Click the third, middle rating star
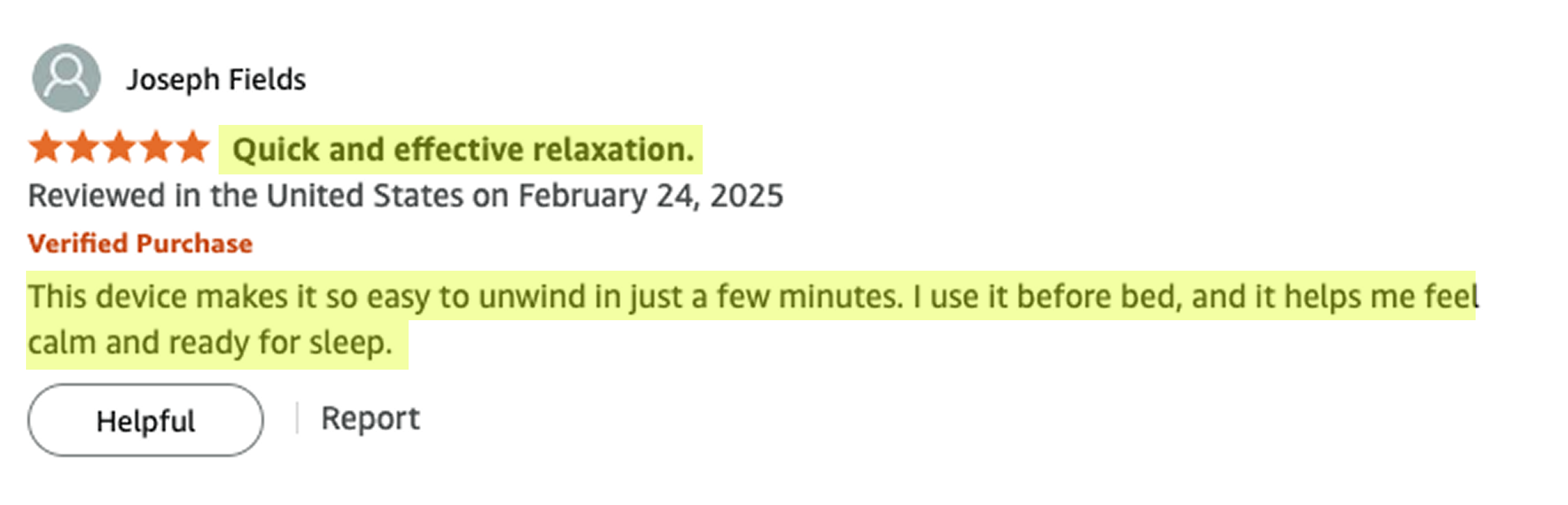The height and width of the screenshot is (505, 1568). 120,146
